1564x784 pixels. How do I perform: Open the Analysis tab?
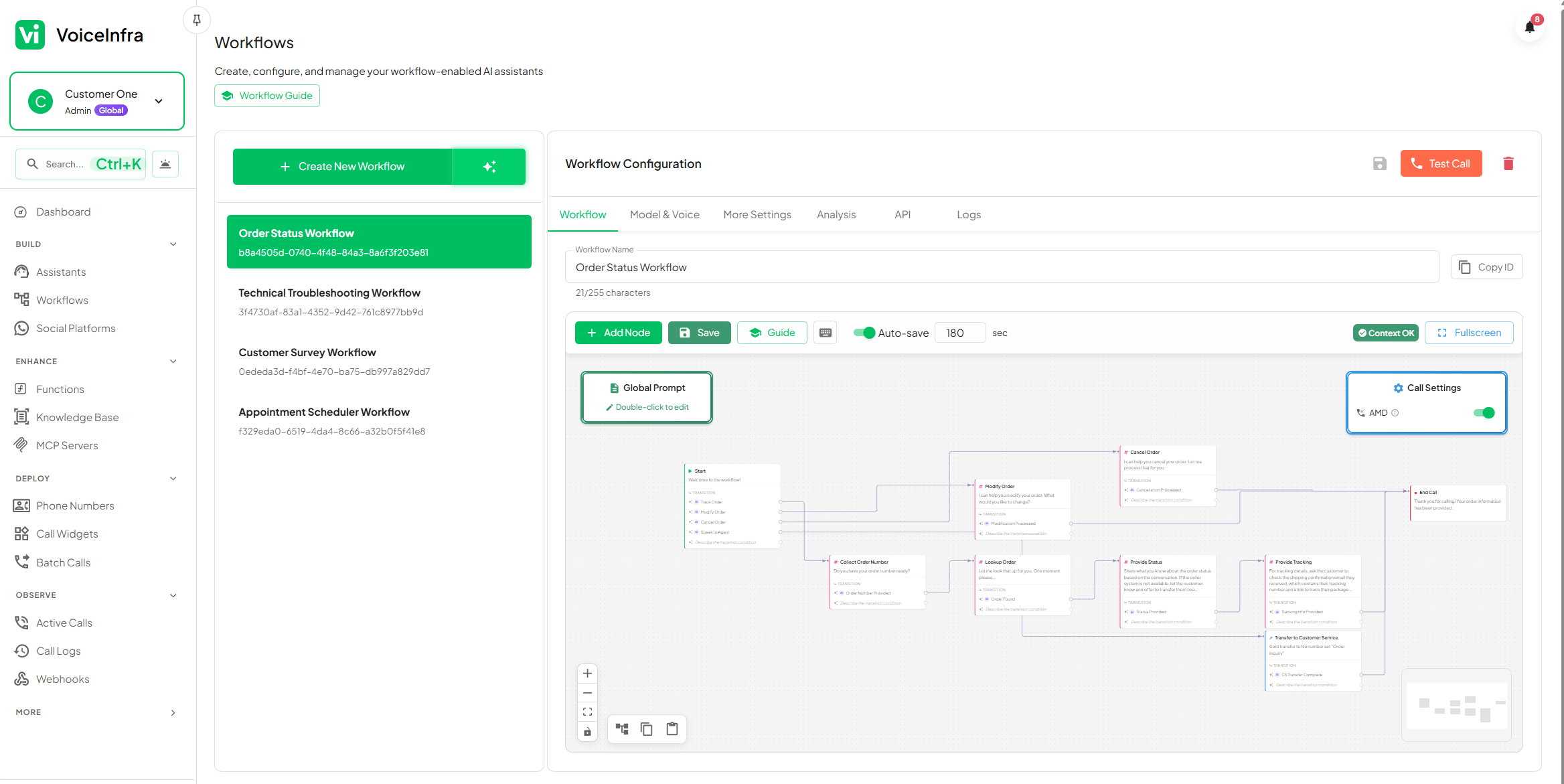[x=836, y=214]
